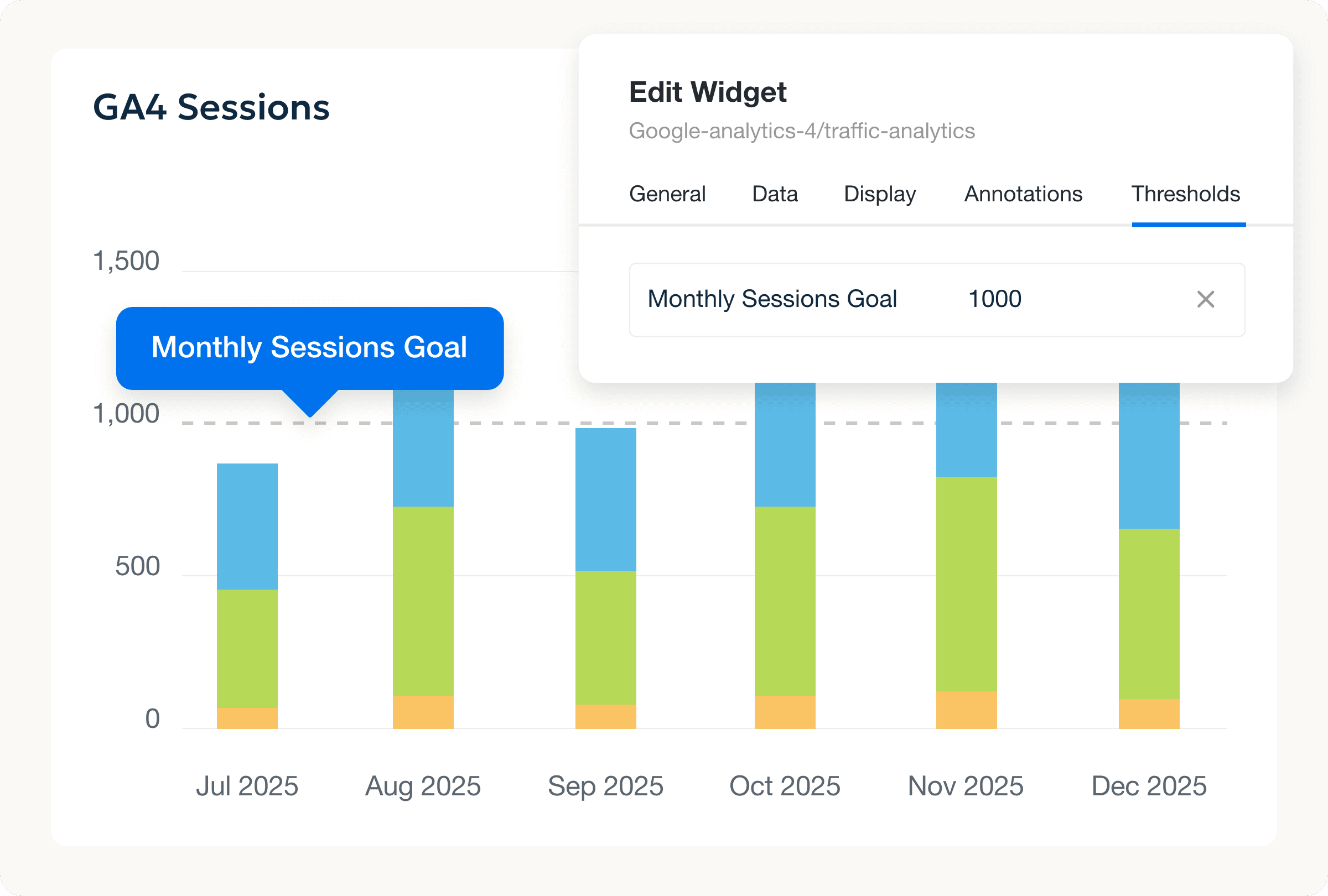Click the Jul 2025 blue bar segment
Image resolution: width=1328 pixels, height=896 pixels.
pyautogui.click(x=247, y=526)
